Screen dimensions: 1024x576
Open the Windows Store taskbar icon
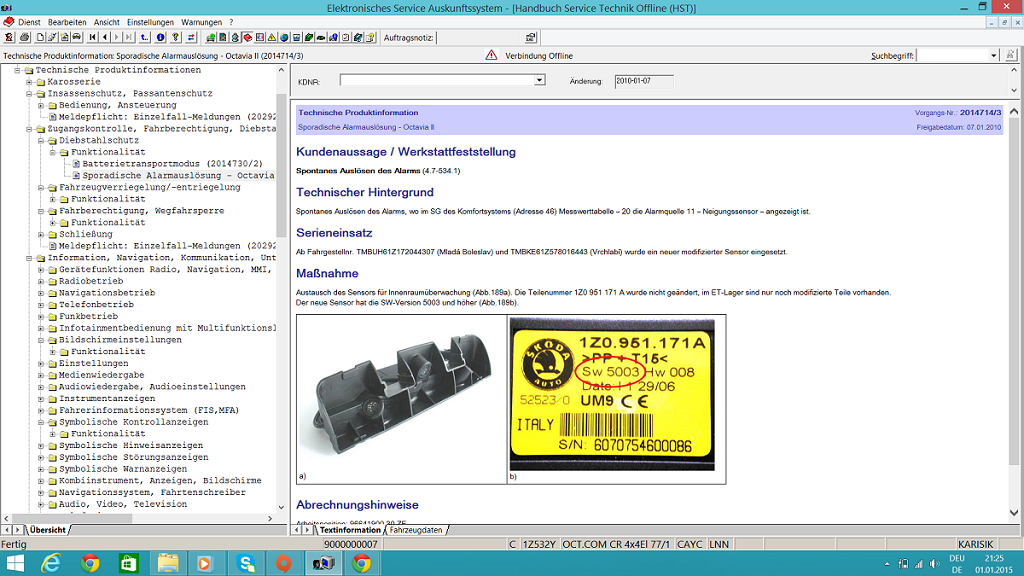[129, 563]
